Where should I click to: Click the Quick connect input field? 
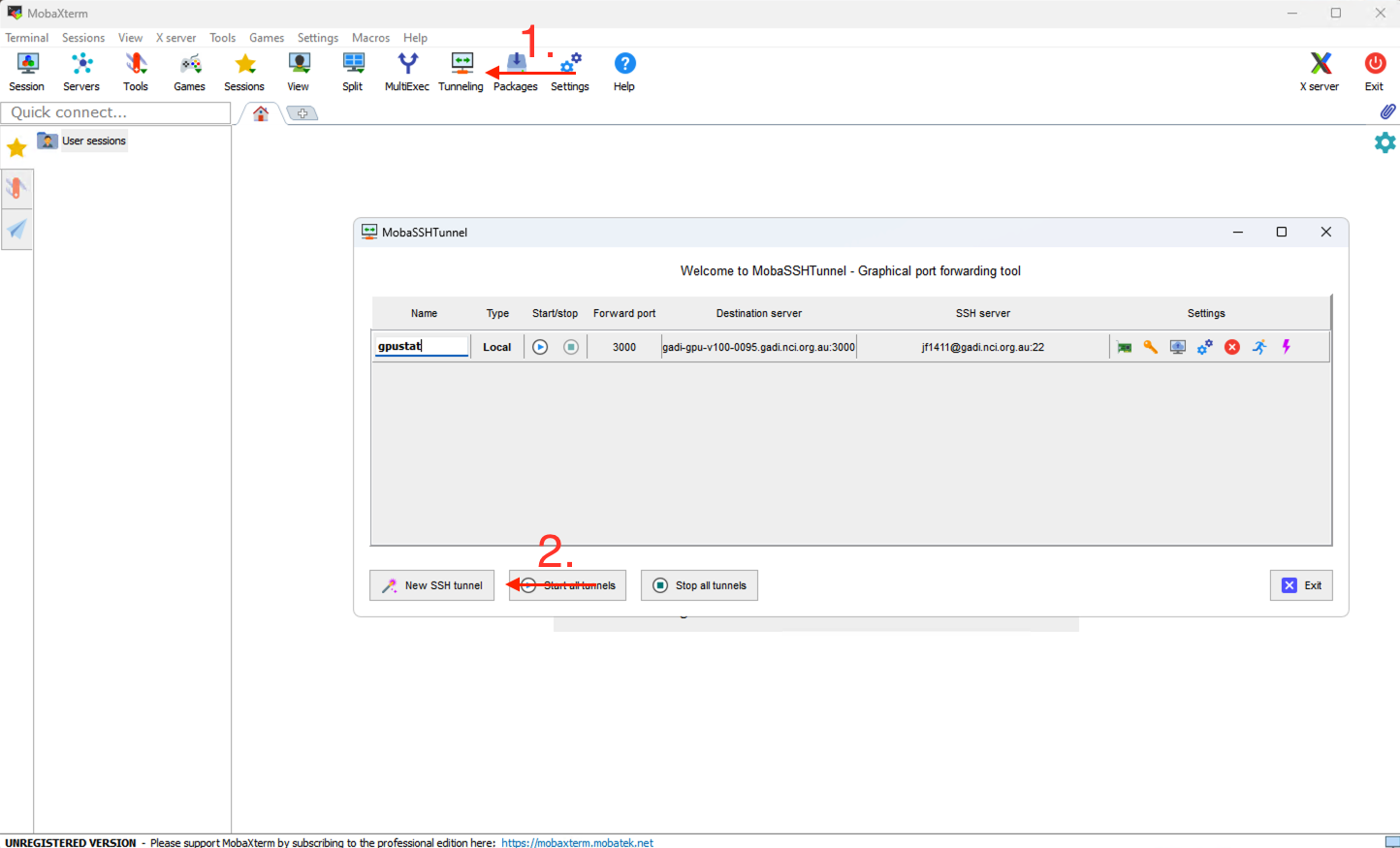point(116,112)
